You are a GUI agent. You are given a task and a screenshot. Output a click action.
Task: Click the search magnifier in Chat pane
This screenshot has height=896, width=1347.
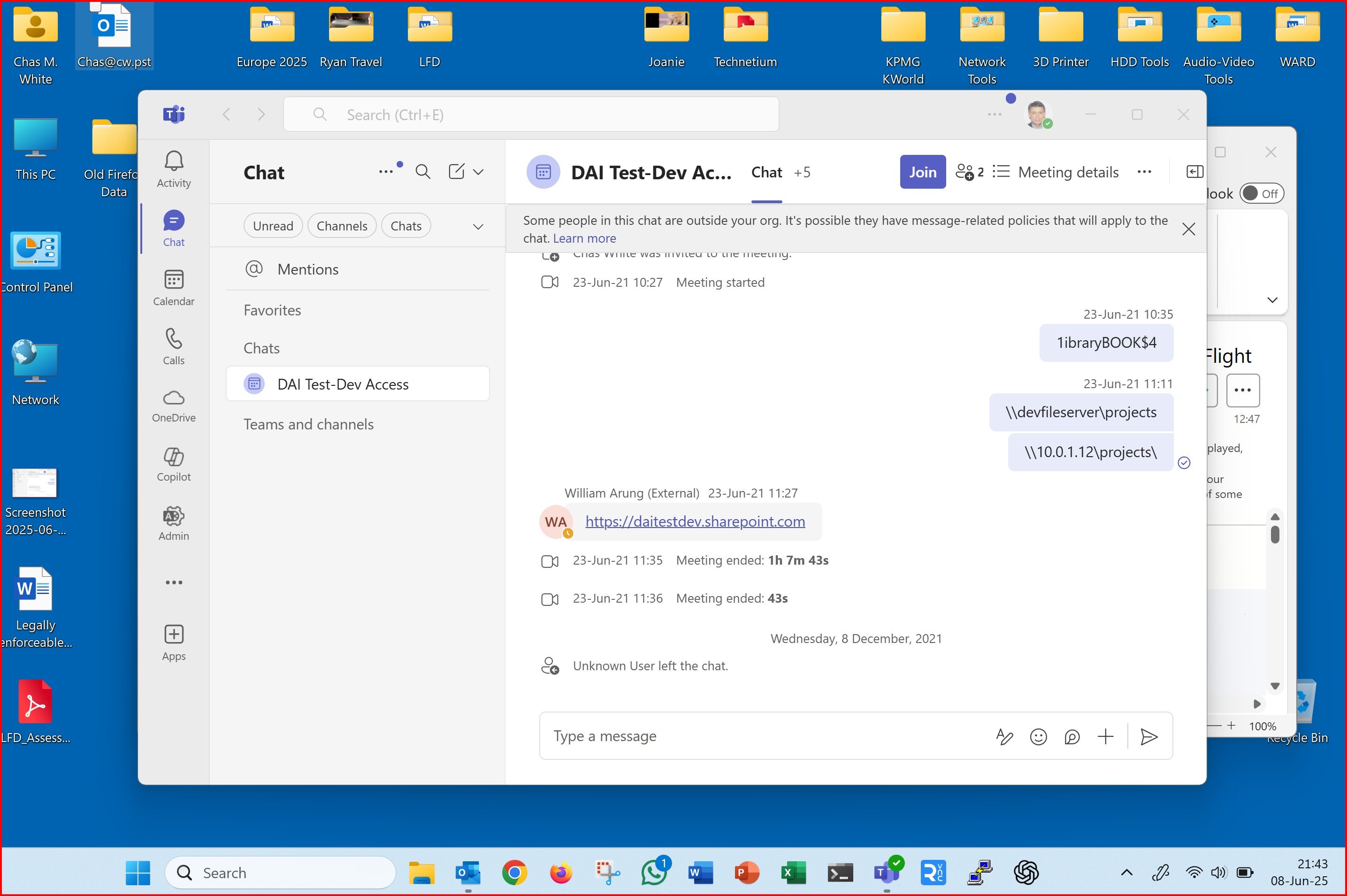coord(423,171)
